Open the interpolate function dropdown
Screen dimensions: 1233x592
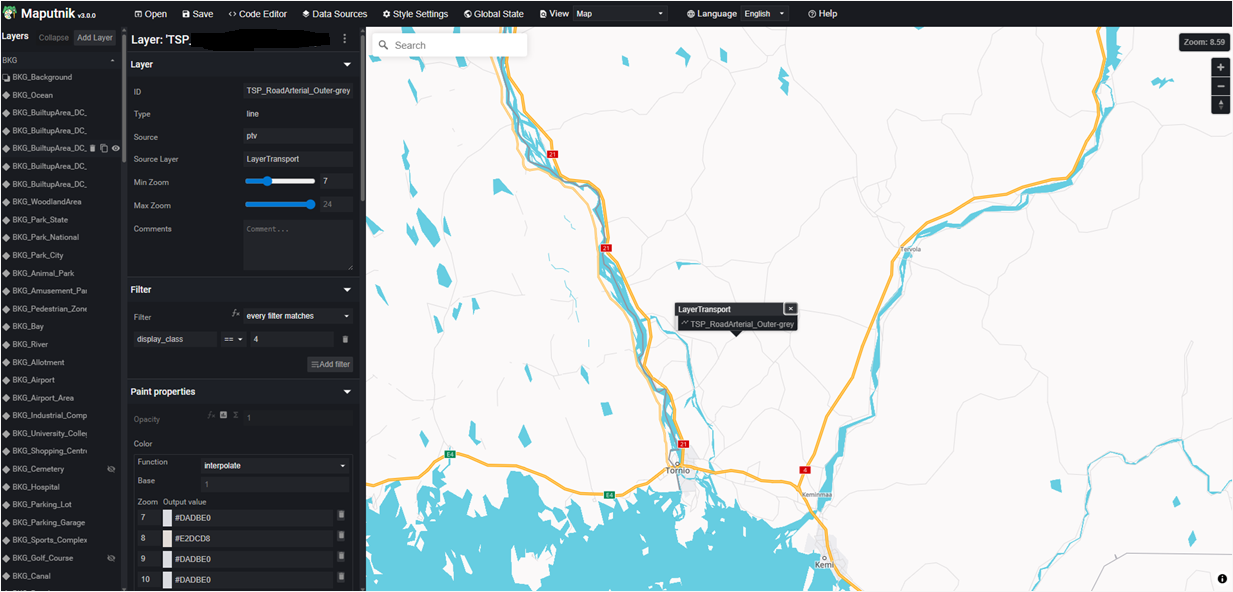click(275, 466)
